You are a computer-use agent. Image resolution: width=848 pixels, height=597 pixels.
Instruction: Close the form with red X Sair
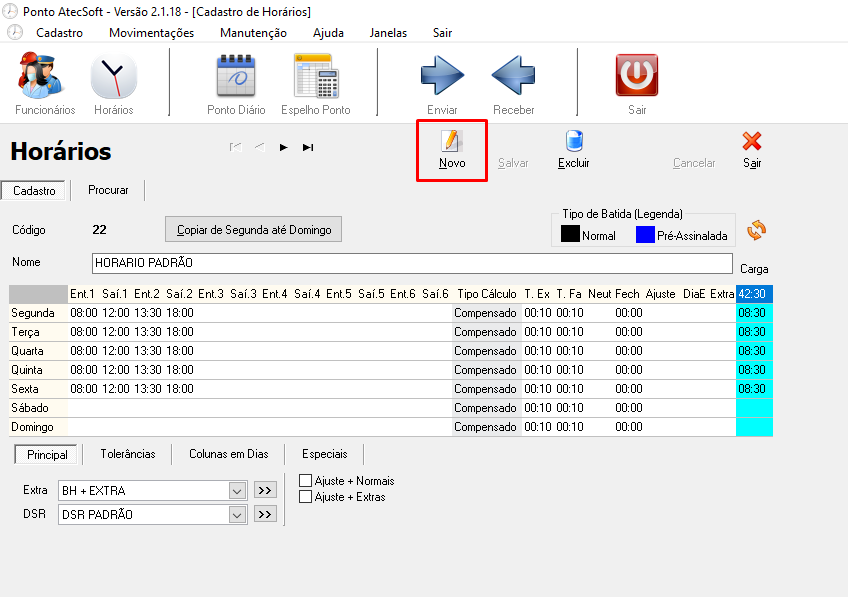752,150
